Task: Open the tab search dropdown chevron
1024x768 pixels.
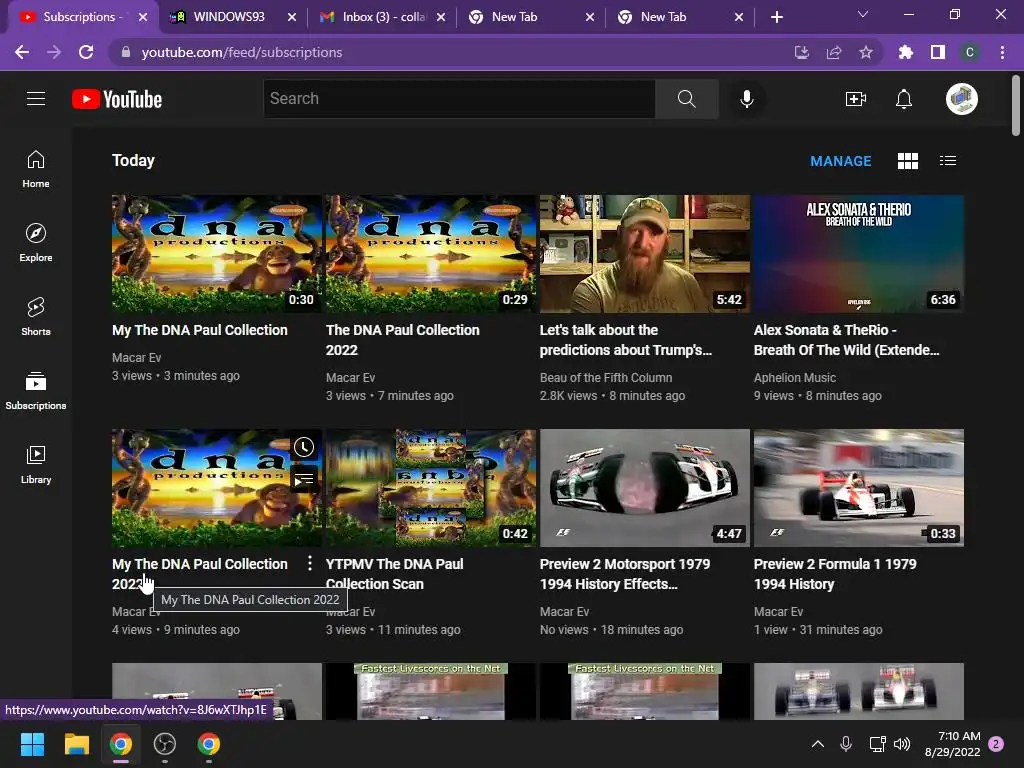Action: (x=863, y=14)
